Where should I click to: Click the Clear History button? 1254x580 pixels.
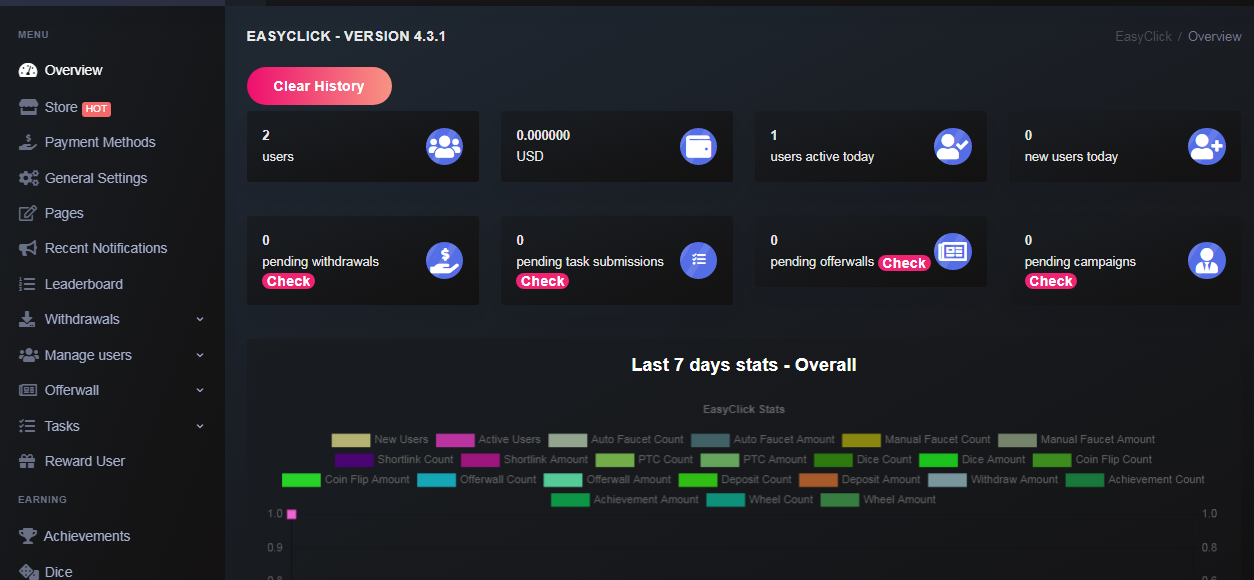click(319, 86)
